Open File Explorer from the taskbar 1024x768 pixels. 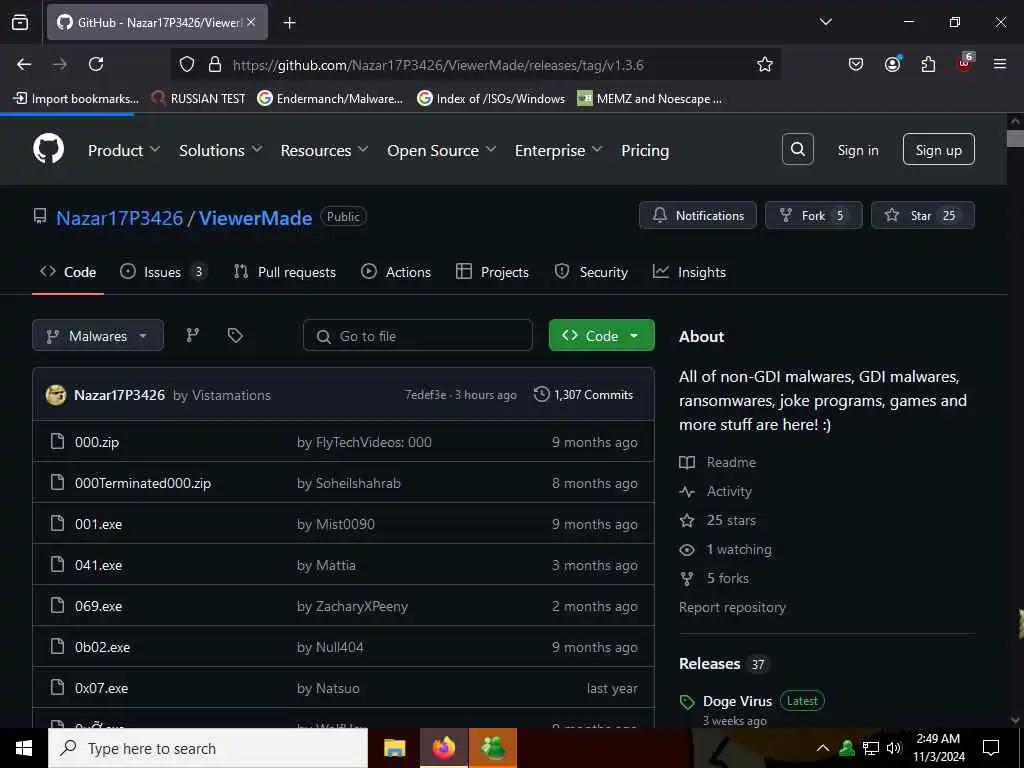[x=394, y=748]
